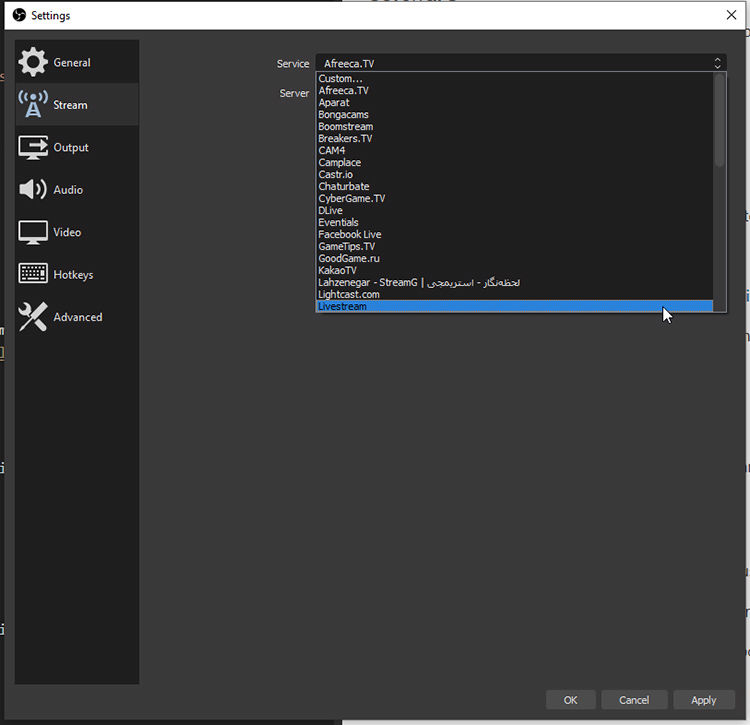Image resolution: width=750 pixels, height=725 pixels.
Task: Go to the Audio settings tab
Action: click(77, 190)
